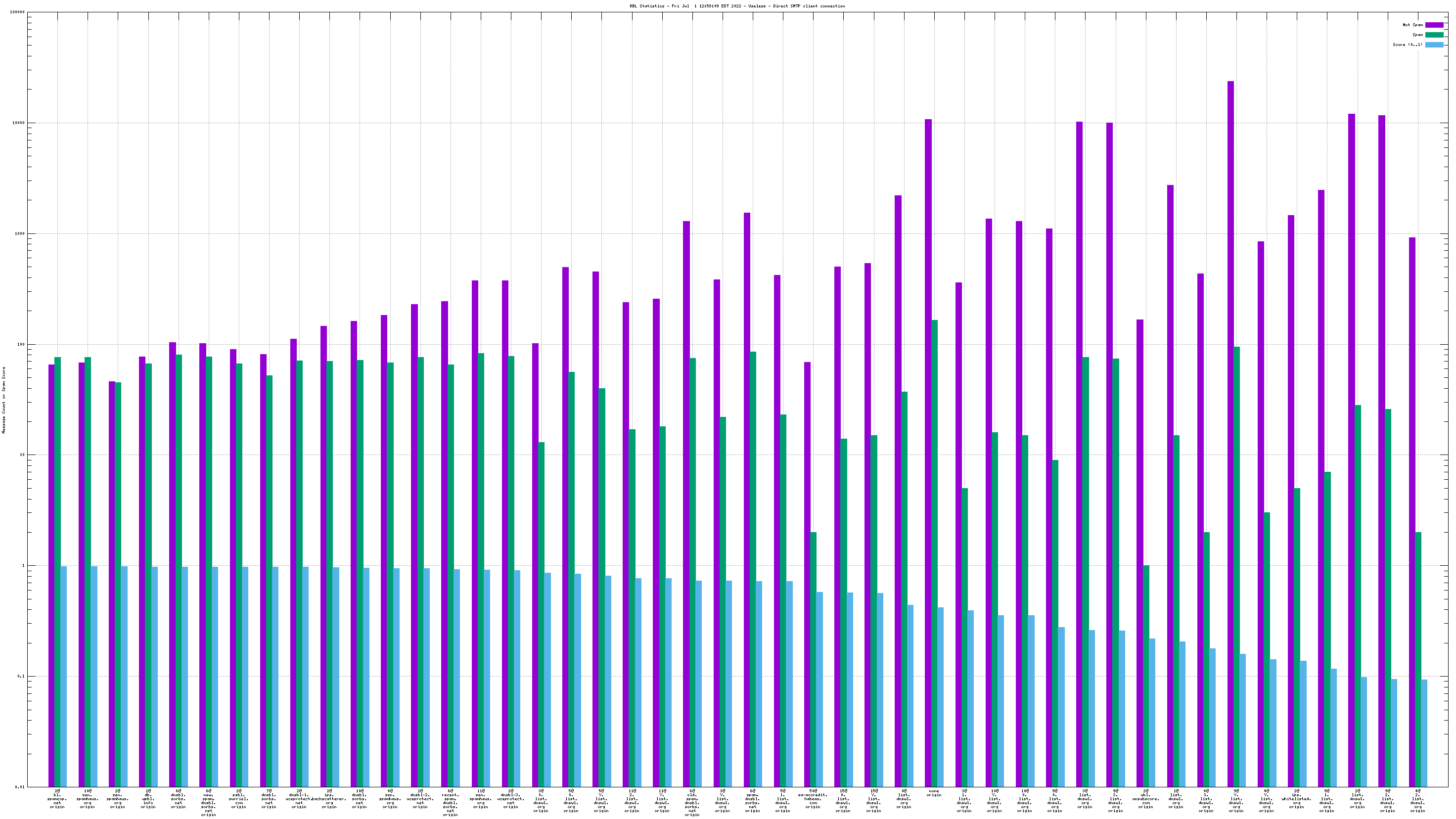Select the bl.spamcop.net x-axis label
The image size is (1456, 819).
[x=57, y=799]
